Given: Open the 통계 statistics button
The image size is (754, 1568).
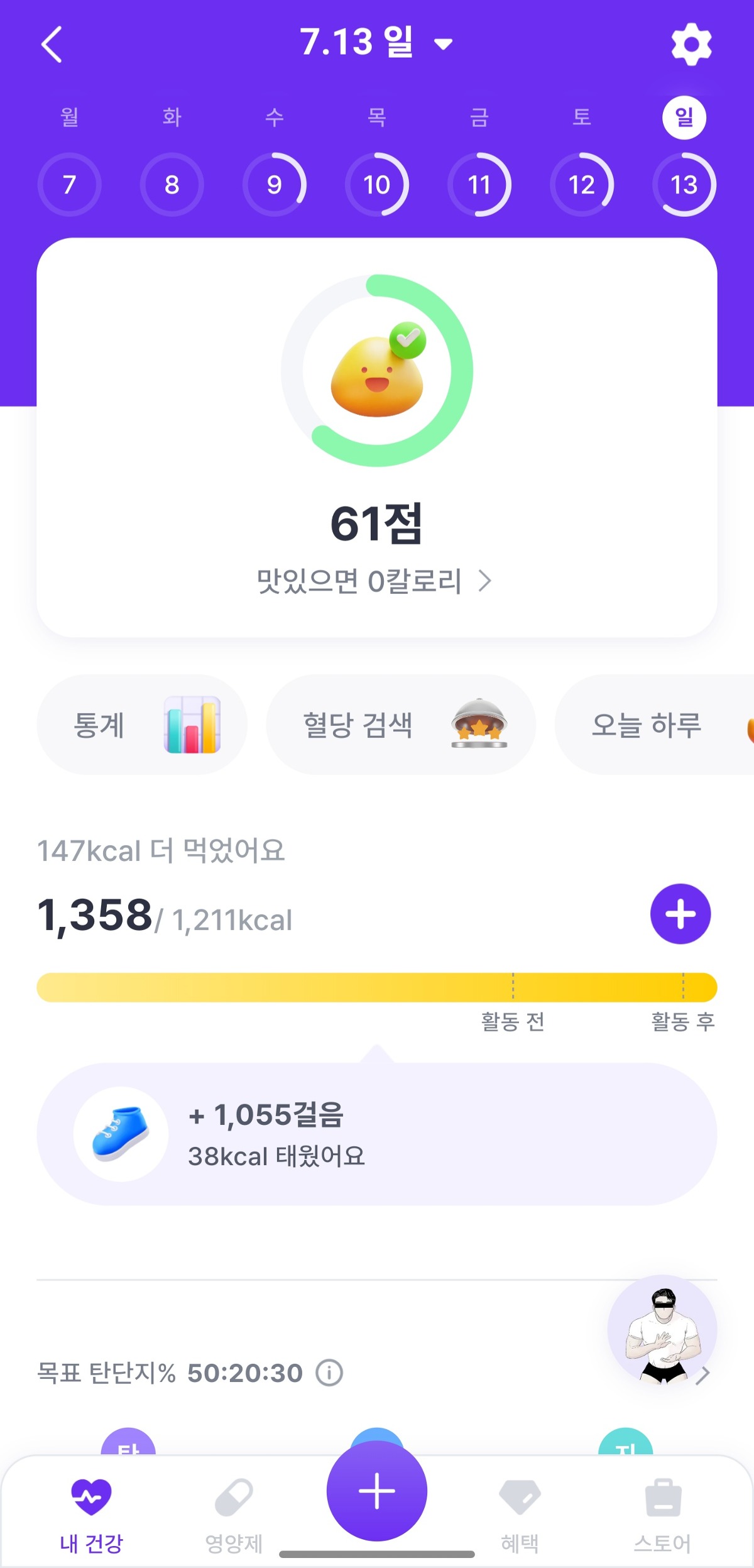Looking at the screenshot, I should point(142,725).
